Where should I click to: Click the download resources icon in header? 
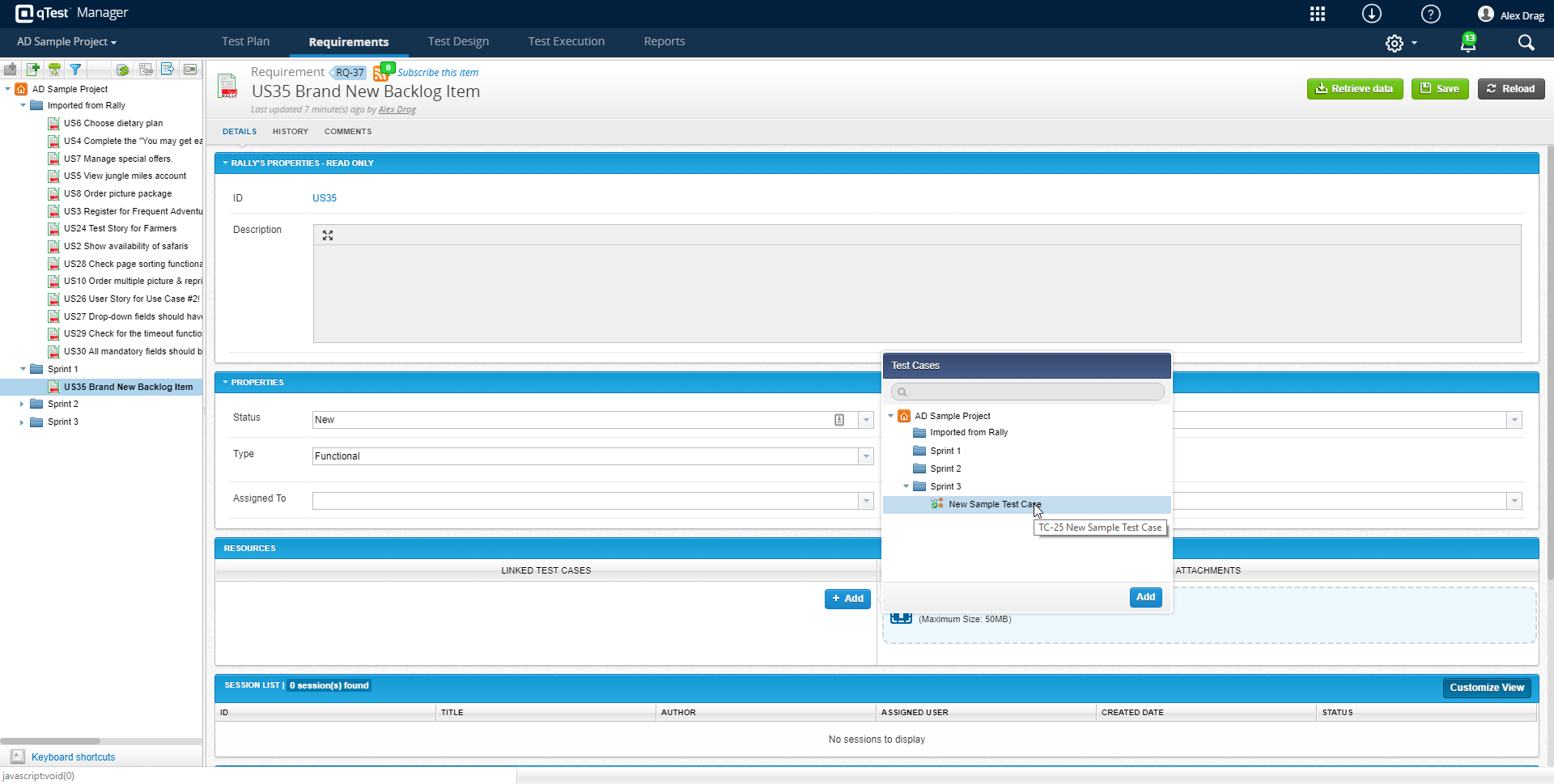(x=1372, y=14)
